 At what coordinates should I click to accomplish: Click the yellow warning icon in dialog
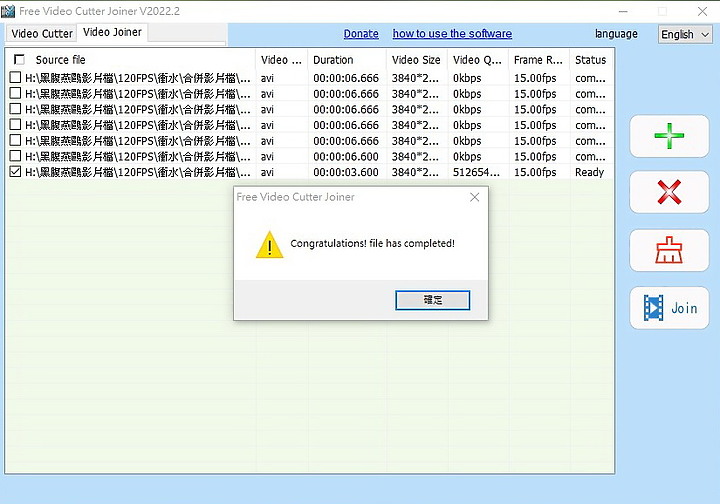pos(270,245)
